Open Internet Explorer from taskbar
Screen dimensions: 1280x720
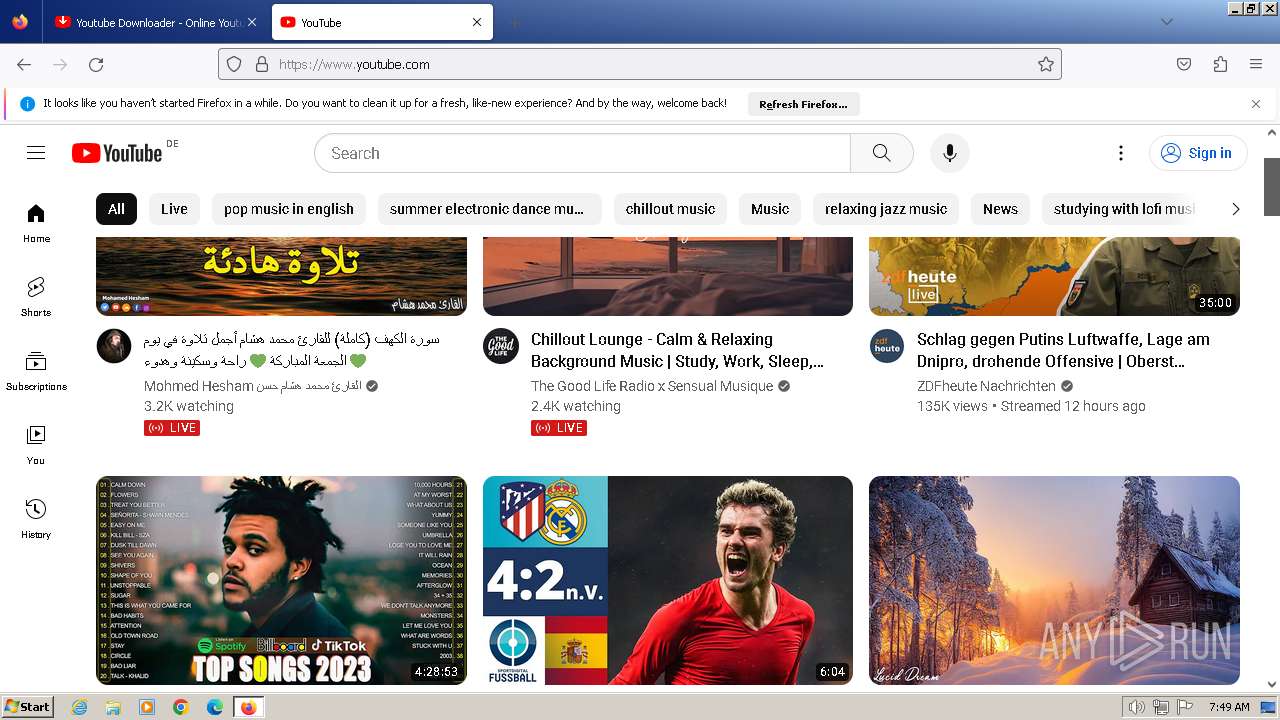click(x=80, y=707)
